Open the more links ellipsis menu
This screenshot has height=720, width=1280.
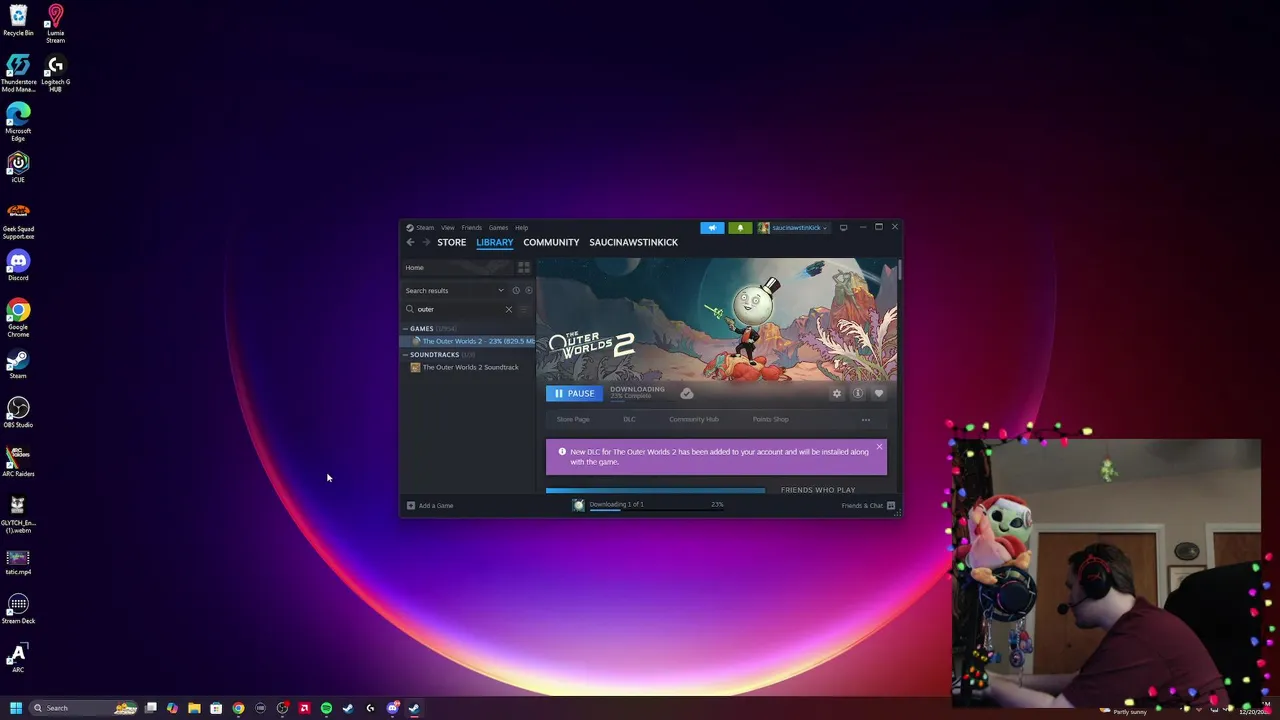coord(866,419)
